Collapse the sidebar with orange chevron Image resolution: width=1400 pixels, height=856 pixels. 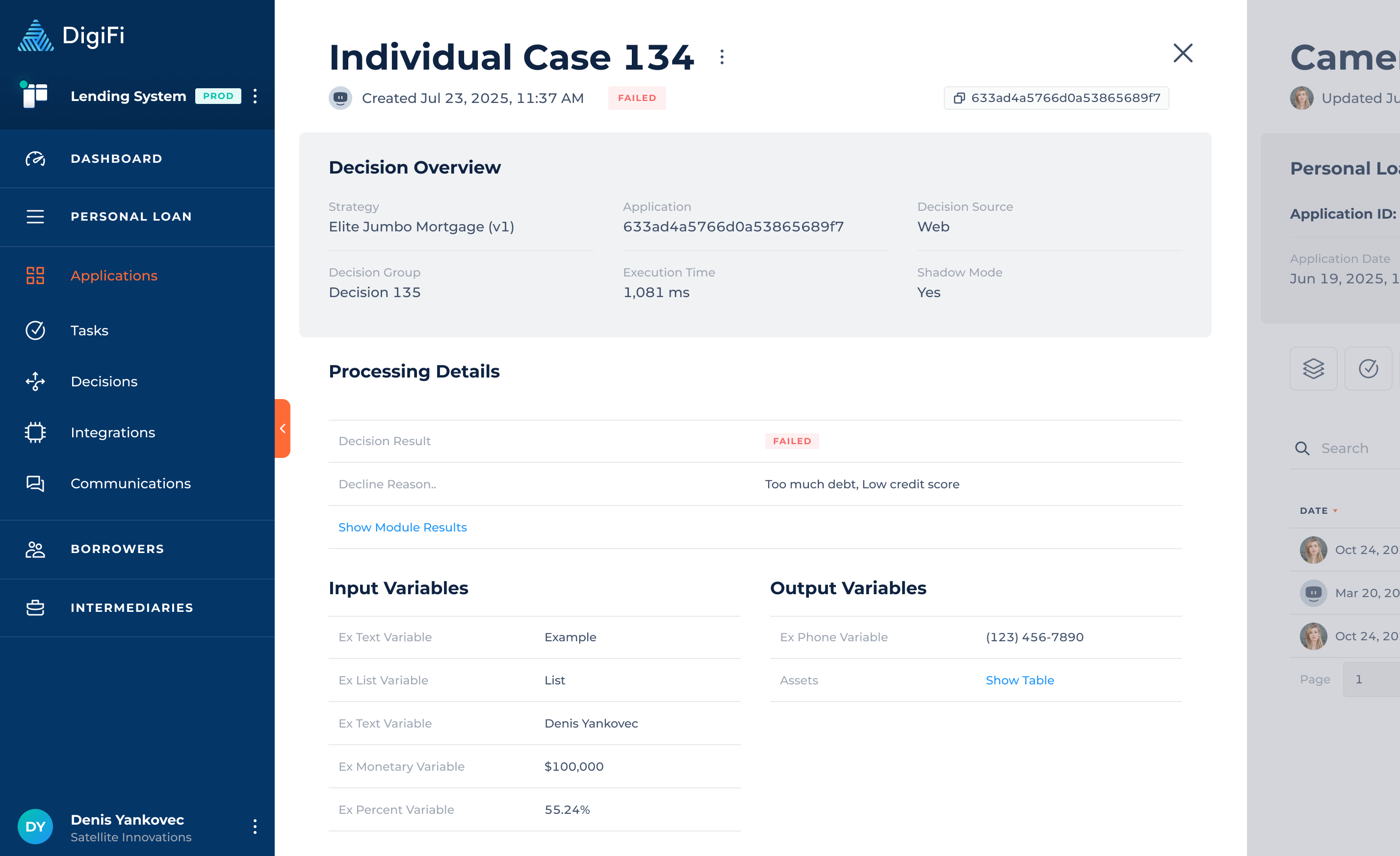coord(283,428)
